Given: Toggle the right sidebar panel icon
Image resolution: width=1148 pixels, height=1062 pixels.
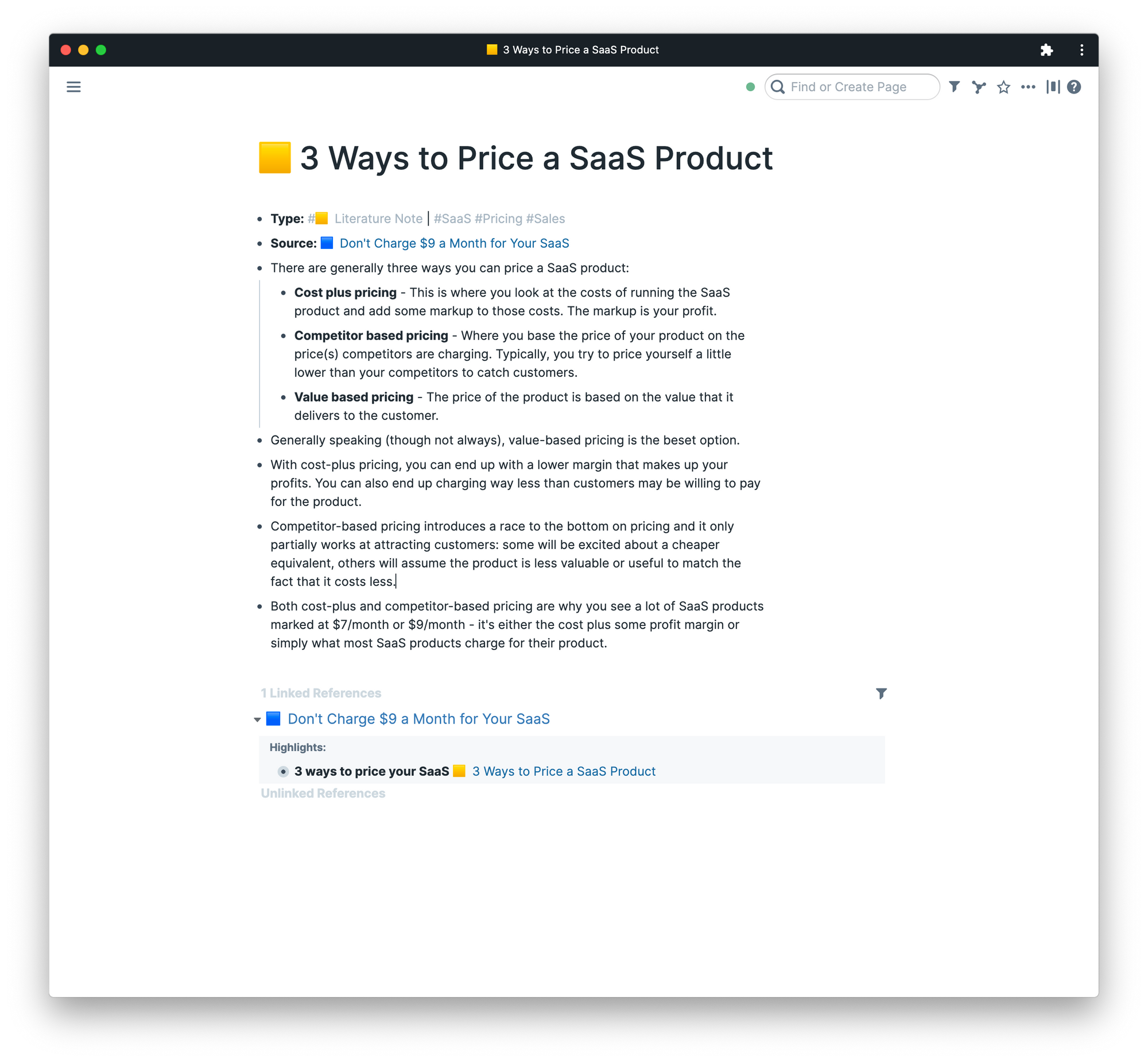Looking at the screenshot, I should [1053, 87].
